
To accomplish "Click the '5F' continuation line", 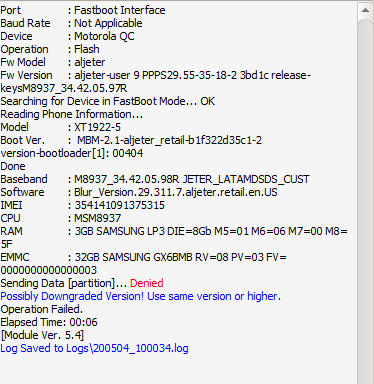I will [7, 244].
